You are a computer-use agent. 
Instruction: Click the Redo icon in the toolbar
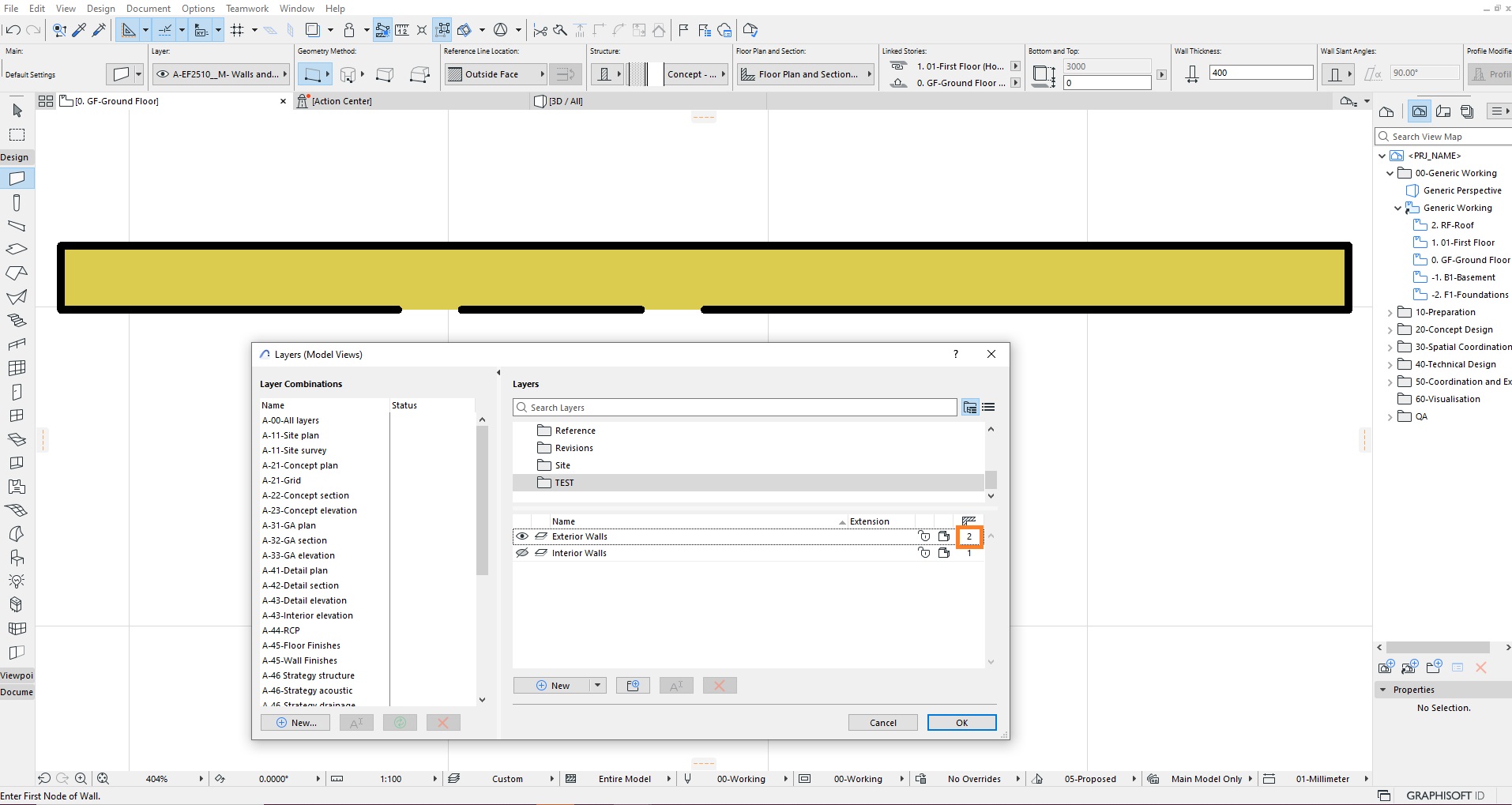pyautogui.click(x=33, y=30)
